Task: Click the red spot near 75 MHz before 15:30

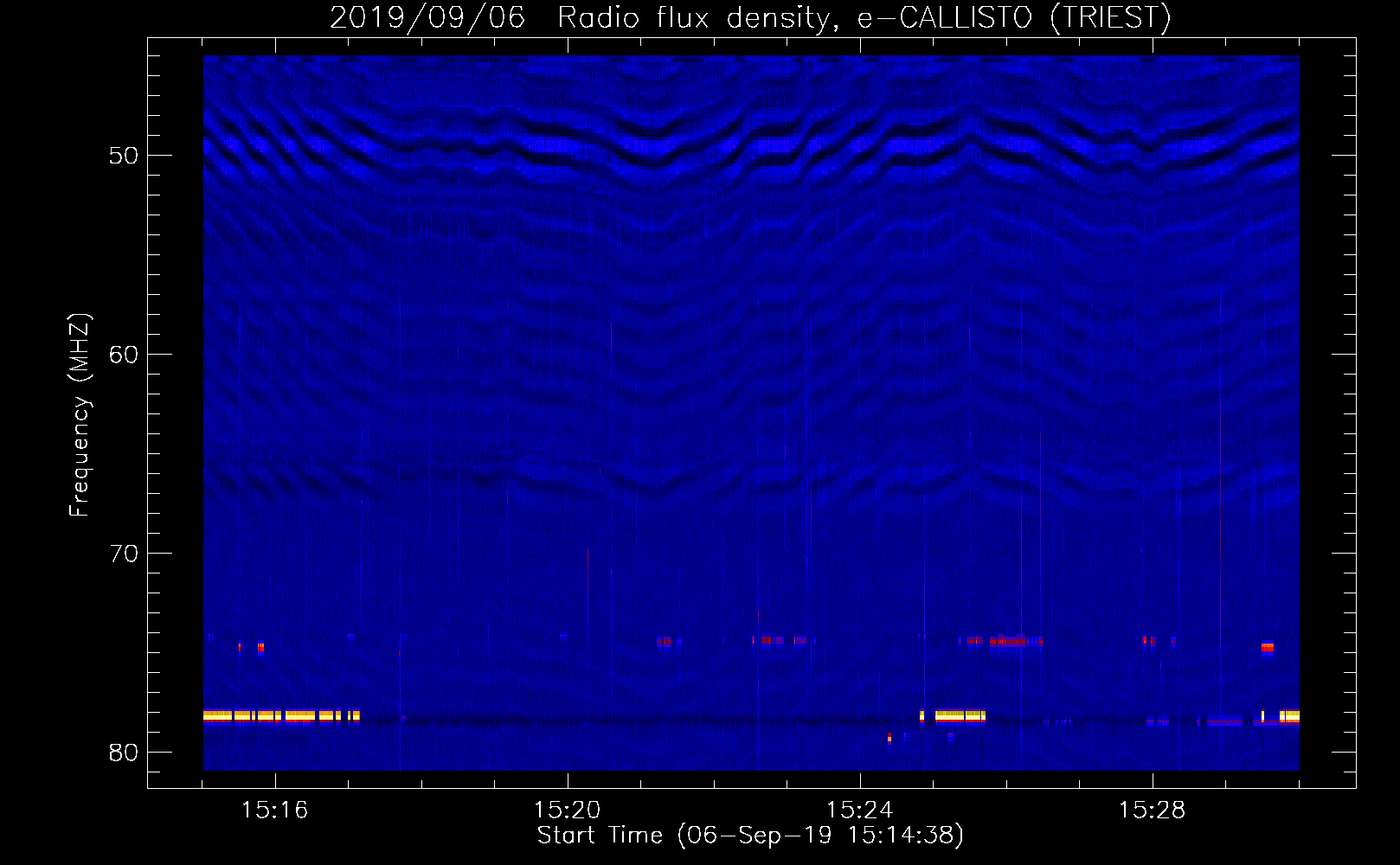Action: point(1267,647)
